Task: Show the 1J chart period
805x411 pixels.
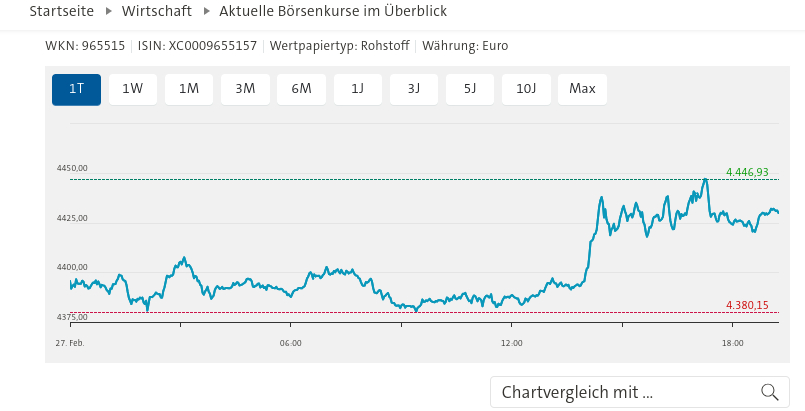Action: pyautogui.click(x=358, y=89)
